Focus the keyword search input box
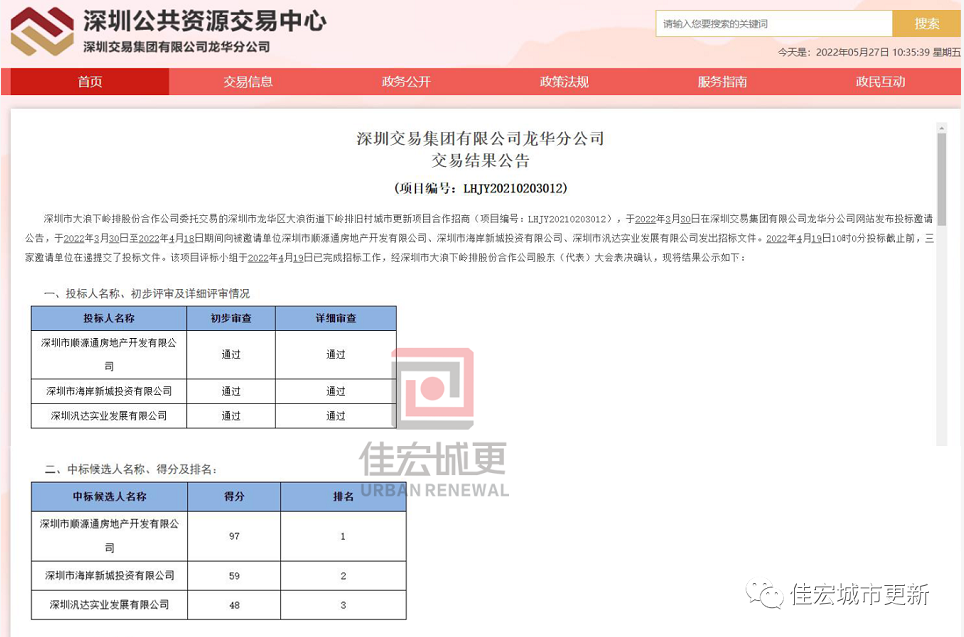This screenshot has width=964, height=637. coord(774,24)
